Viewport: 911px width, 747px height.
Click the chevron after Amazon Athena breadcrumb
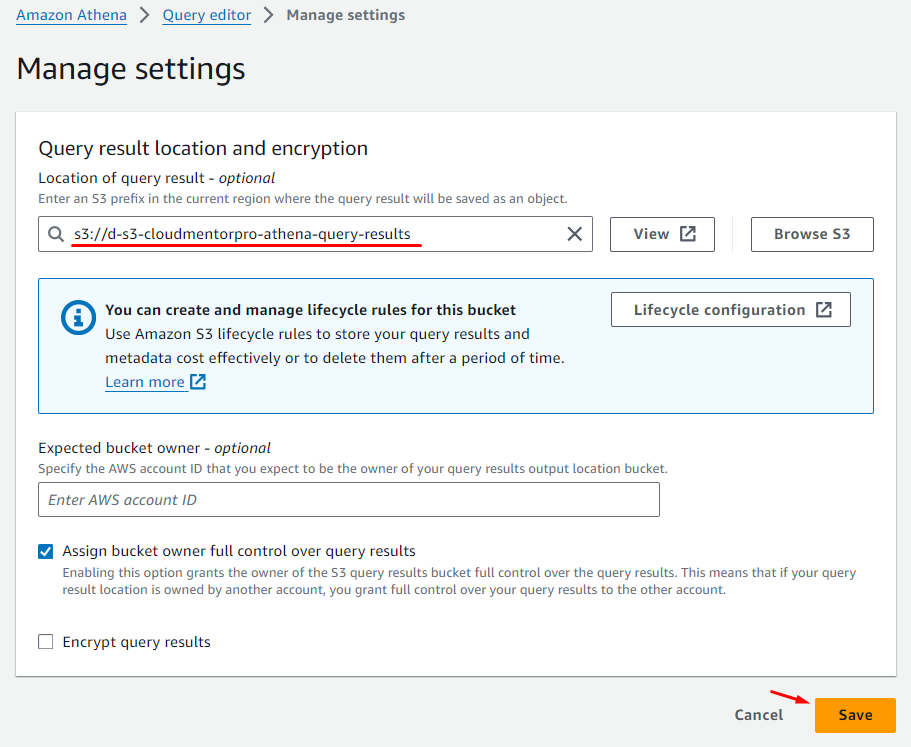click(146, 16)
